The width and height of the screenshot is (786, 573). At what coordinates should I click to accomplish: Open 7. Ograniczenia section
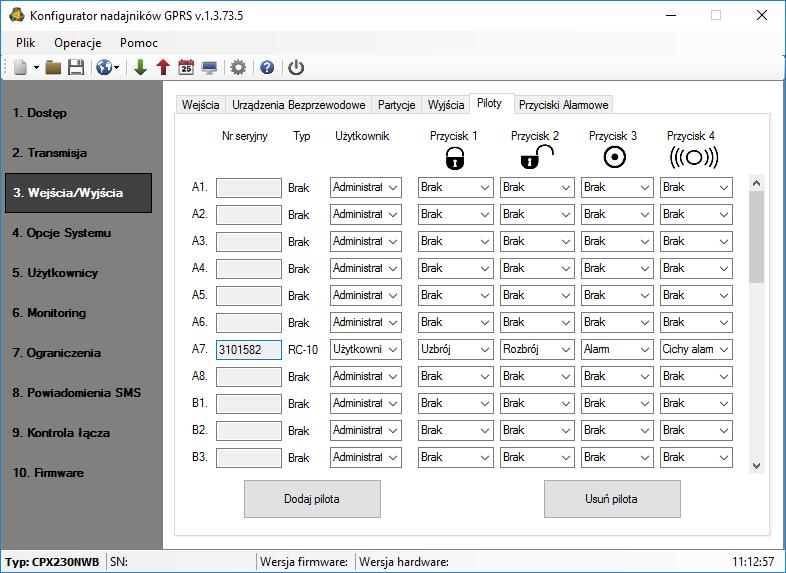point(57,353)
